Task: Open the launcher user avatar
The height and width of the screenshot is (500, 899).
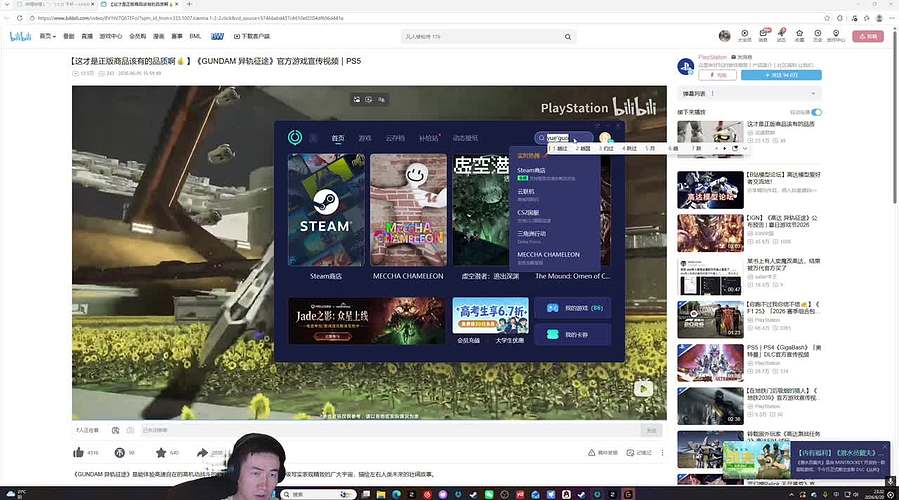Action: (x=605, y=138)
